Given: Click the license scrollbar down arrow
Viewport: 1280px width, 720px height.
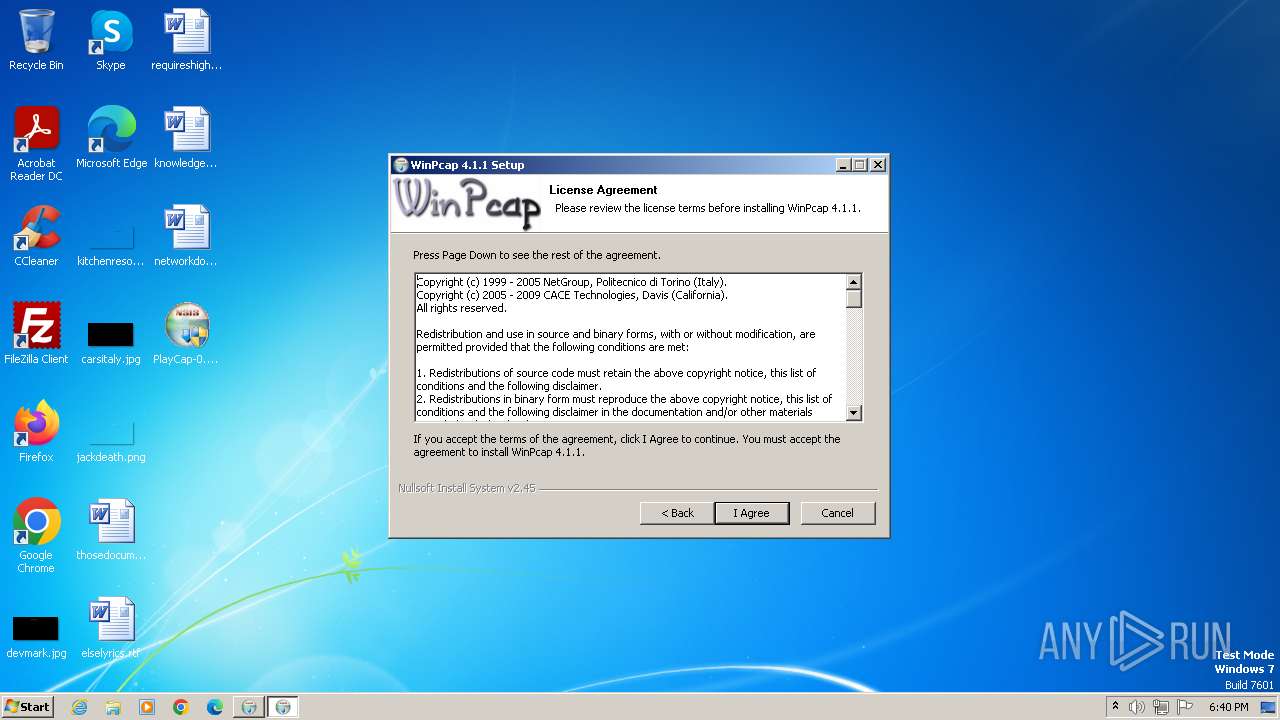Looking at the screenshot, I should click(853, 413).
